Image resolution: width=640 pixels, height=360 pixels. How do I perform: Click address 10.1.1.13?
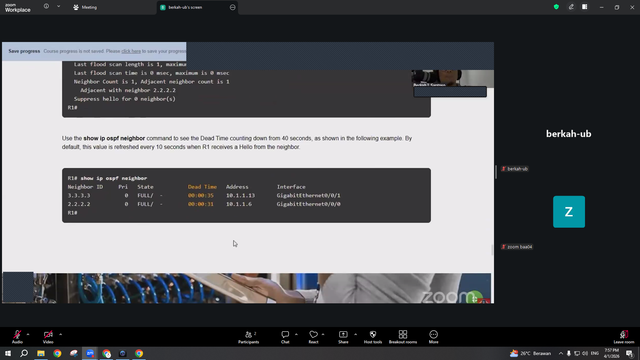[x=240, y=196]
